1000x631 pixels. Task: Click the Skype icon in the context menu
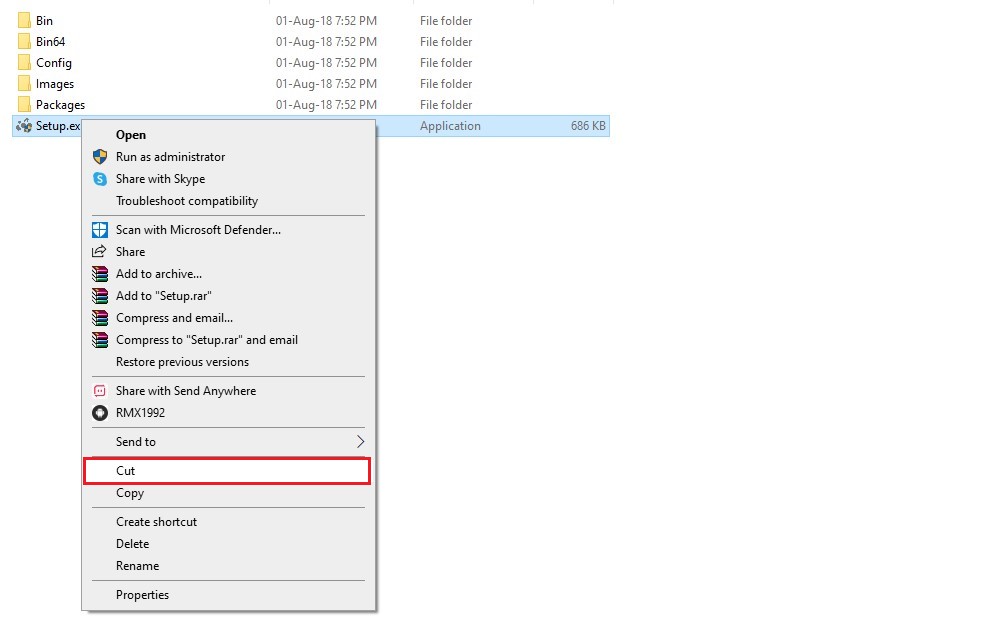point(100,179)
